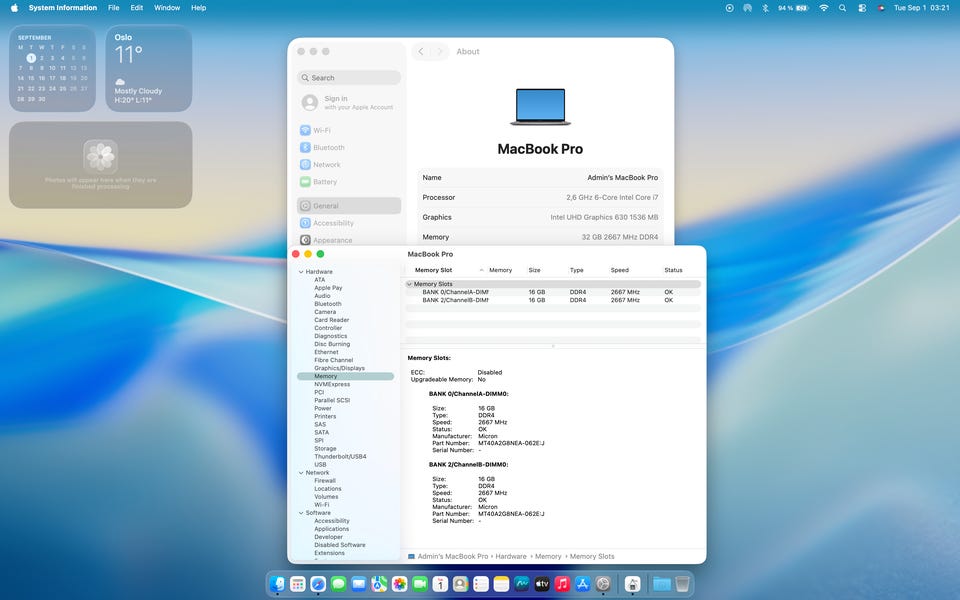960x600 pixels.
Task: Collapse the Memory Slots group row
Action: point(409,284)
